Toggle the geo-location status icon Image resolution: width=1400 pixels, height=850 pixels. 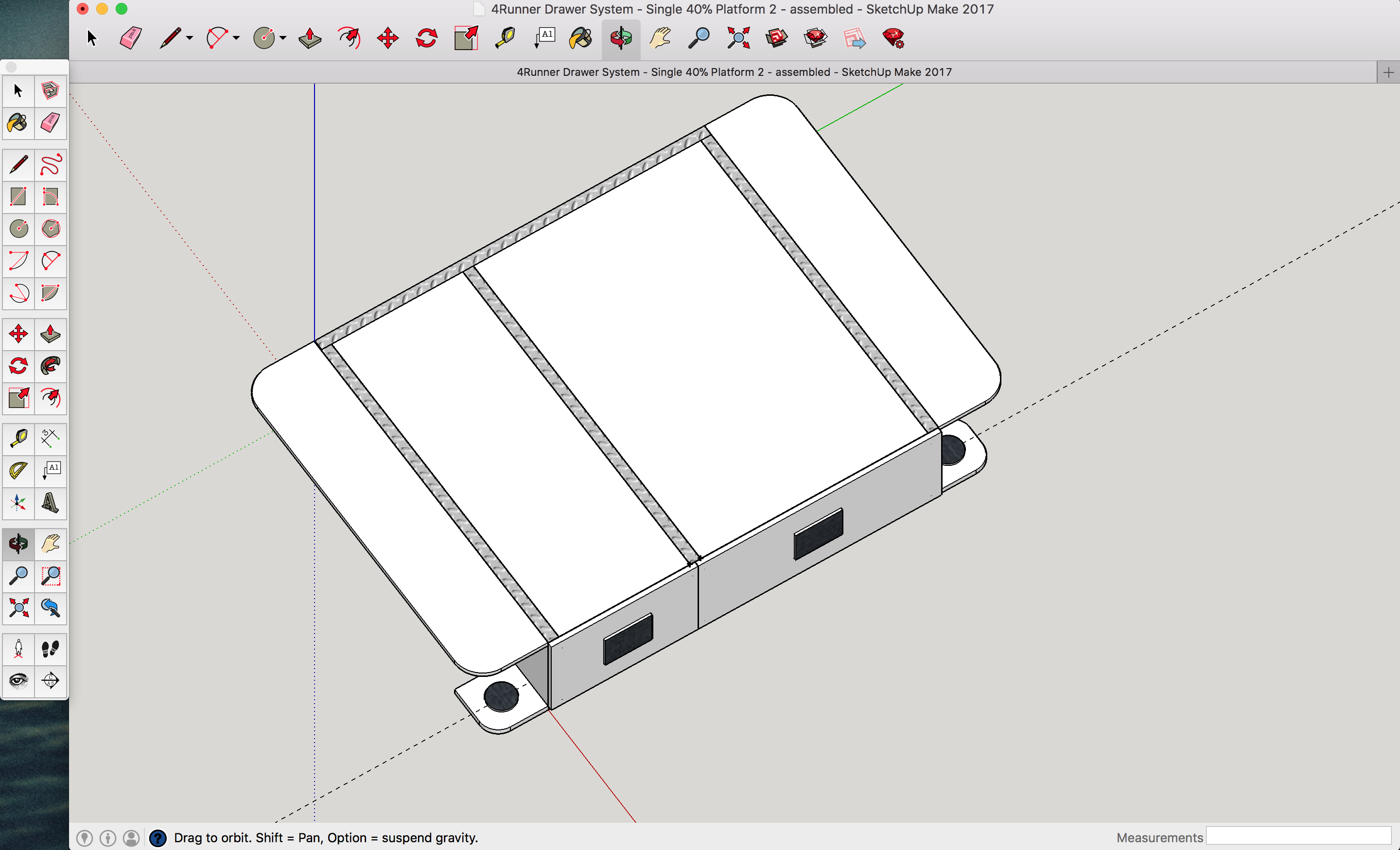84,837
